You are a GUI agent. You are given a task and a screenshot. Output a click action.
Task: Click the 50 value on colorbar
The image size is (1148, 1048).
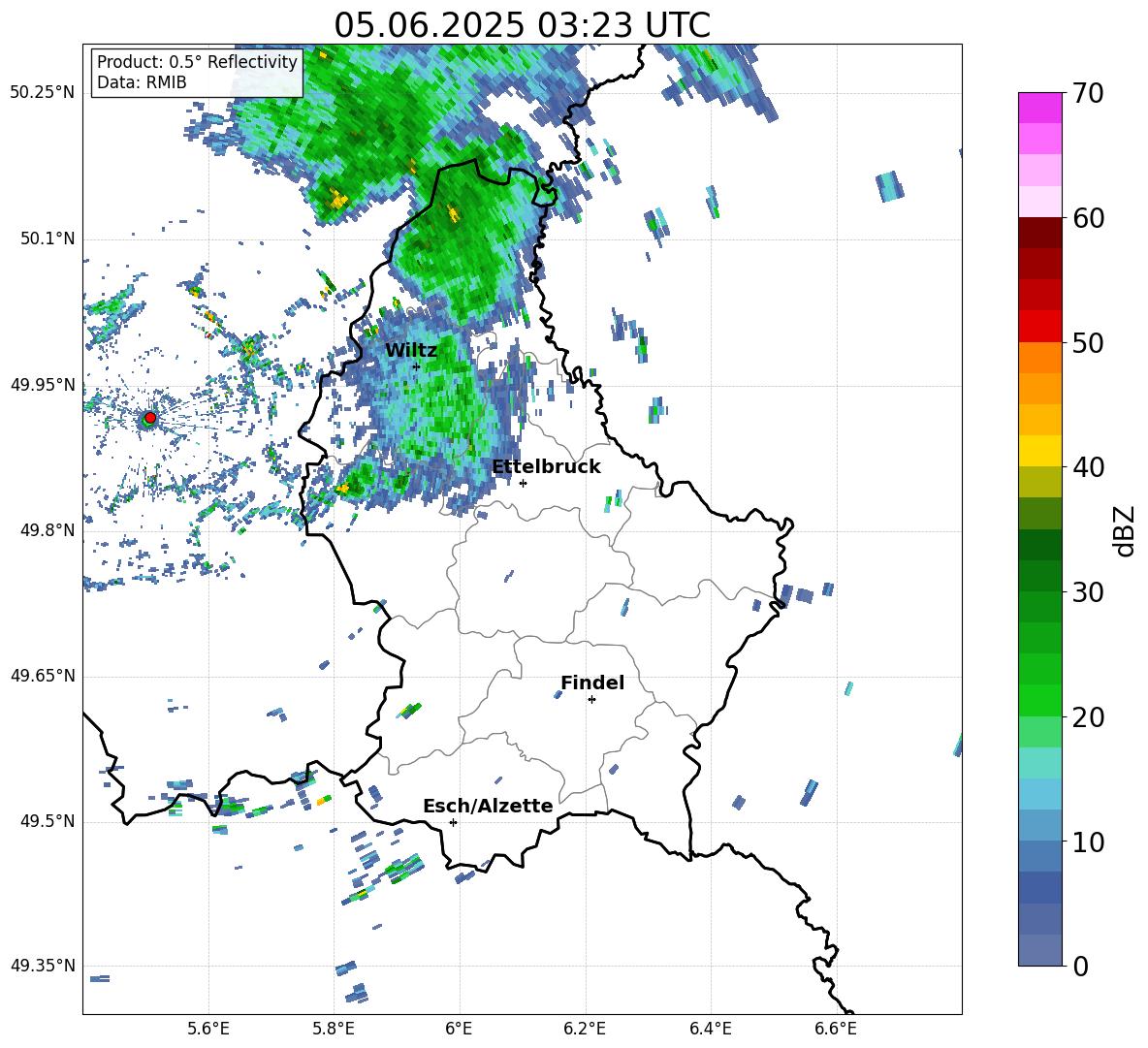pos(1088,342)
